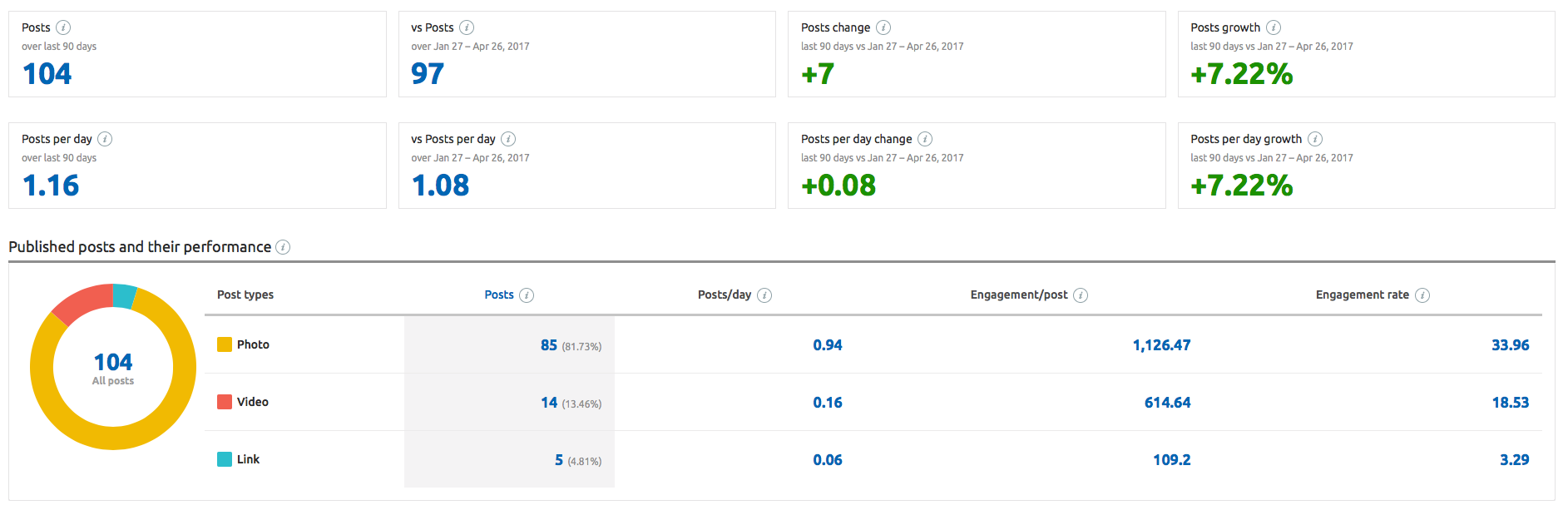The height and width of the screenshot is (515, 1568).
Task: Open info icon for vs Posts per day
Action: 508,139
